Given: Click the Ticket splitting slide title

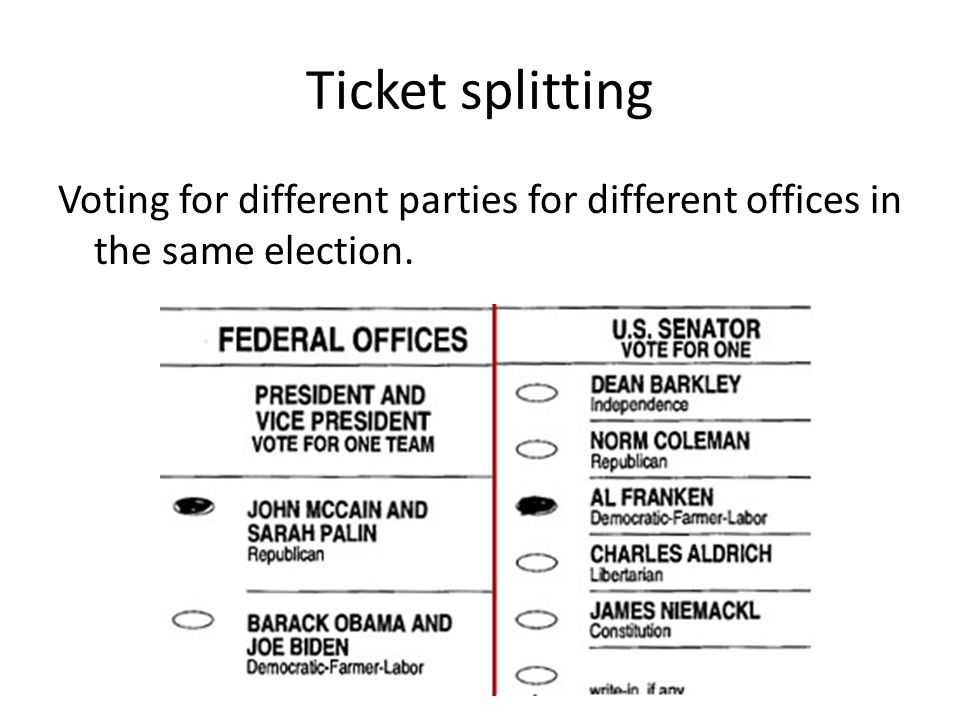Looking at the screenshot, I should tap(479, 91).
